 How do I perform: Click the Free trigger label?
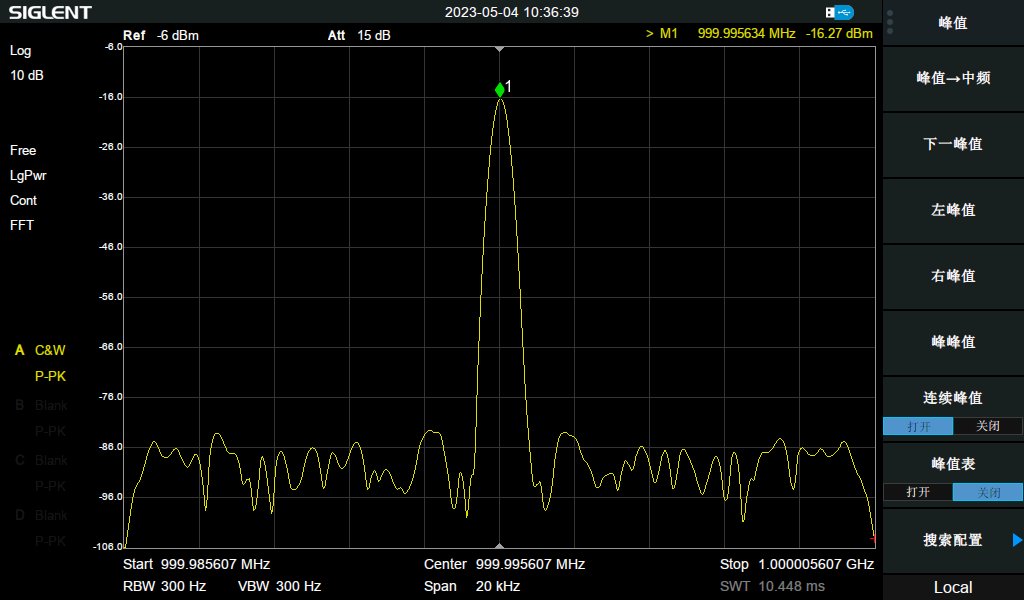point(23,151)
